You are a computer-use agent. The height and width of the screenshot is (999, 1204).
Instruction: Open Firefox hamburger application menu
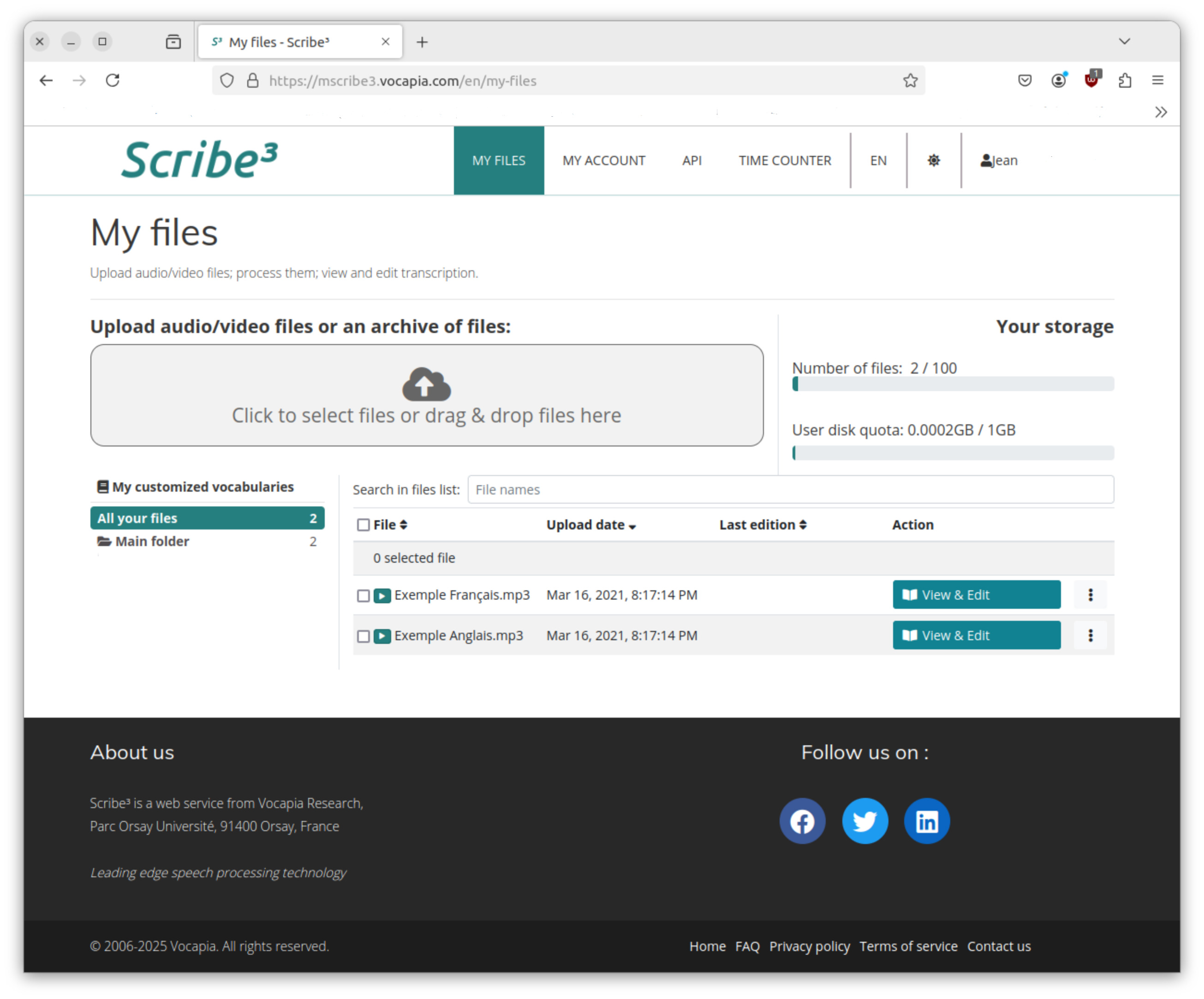(x=1157, y=80)
